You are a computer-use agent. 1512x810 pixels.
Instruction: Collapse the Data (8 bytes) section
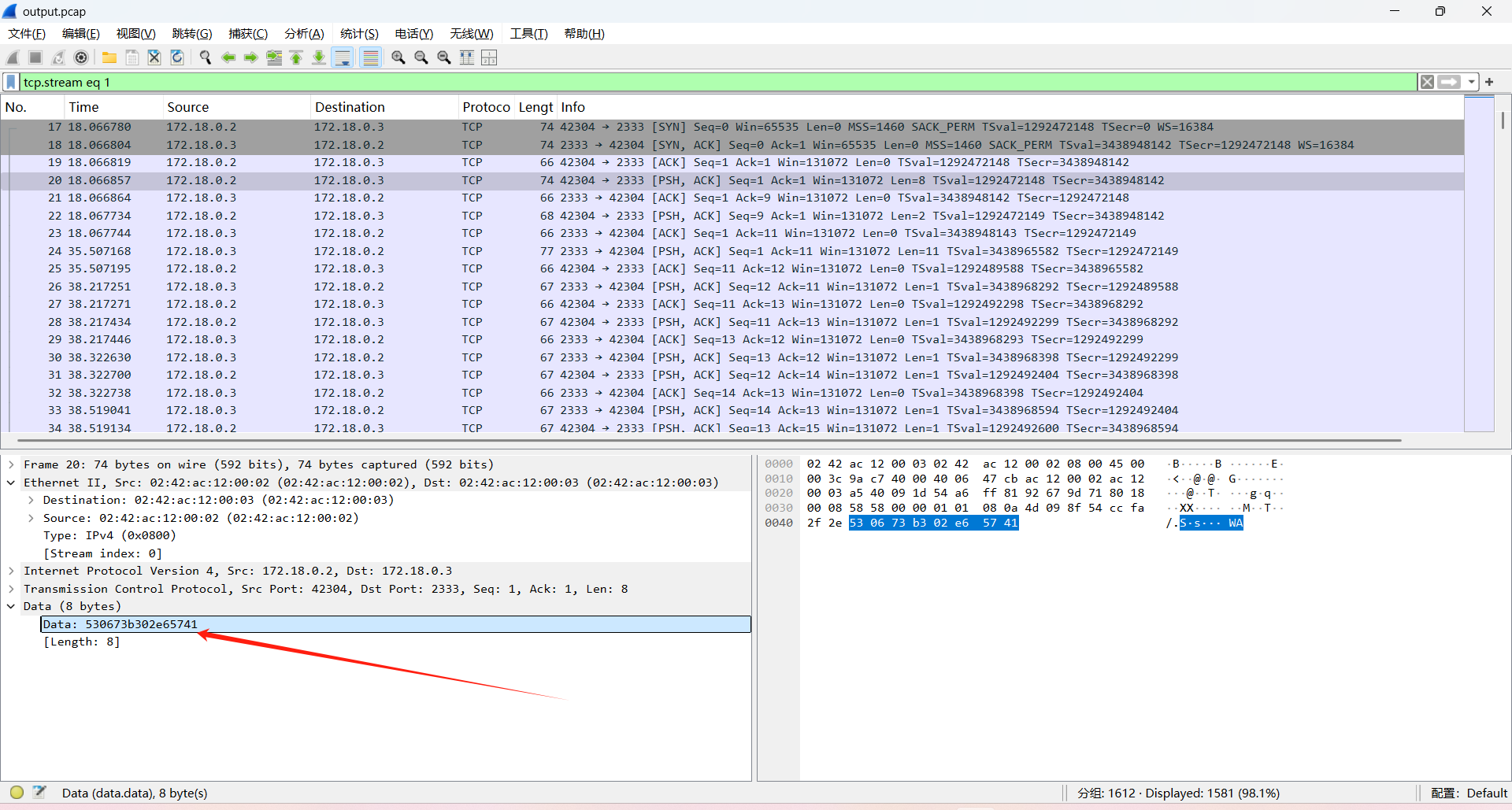click(x=12, y=606)
